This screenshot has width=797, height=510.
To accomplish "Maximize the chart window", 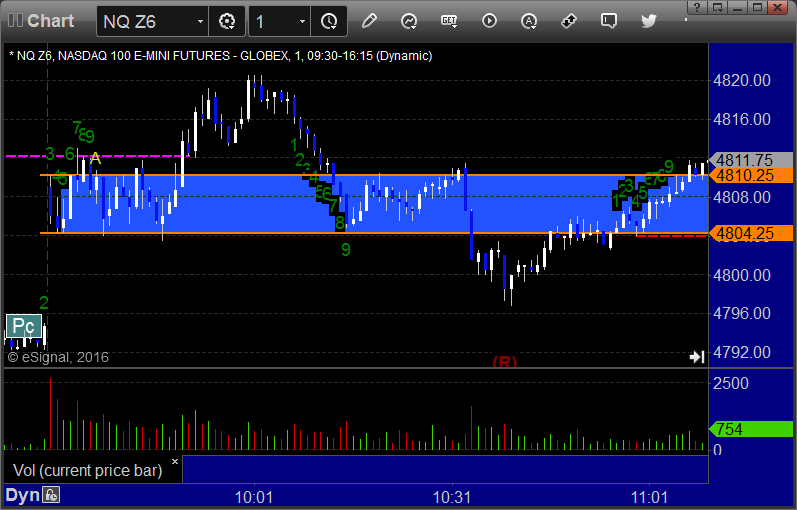I will 757,7.
